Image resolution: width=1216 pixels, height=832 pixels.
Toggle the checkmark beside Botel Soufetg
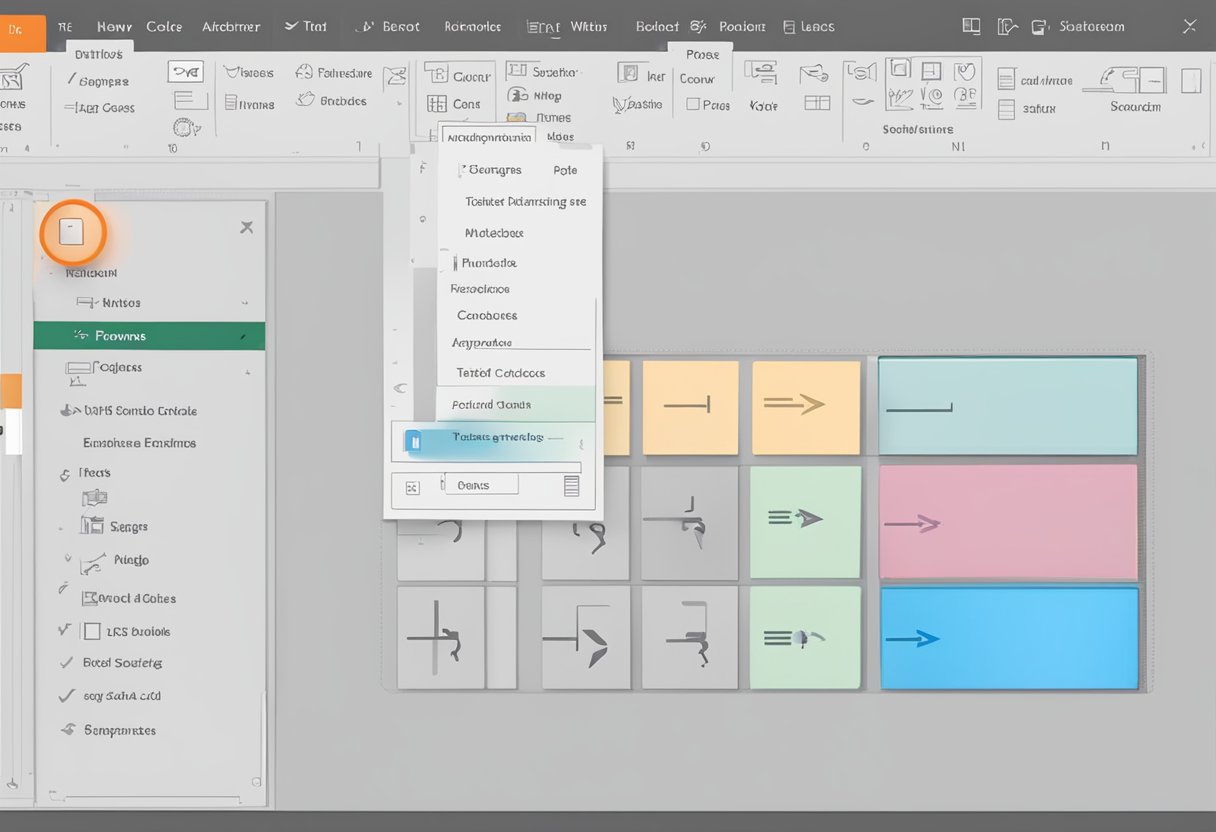tap(67, 662)
